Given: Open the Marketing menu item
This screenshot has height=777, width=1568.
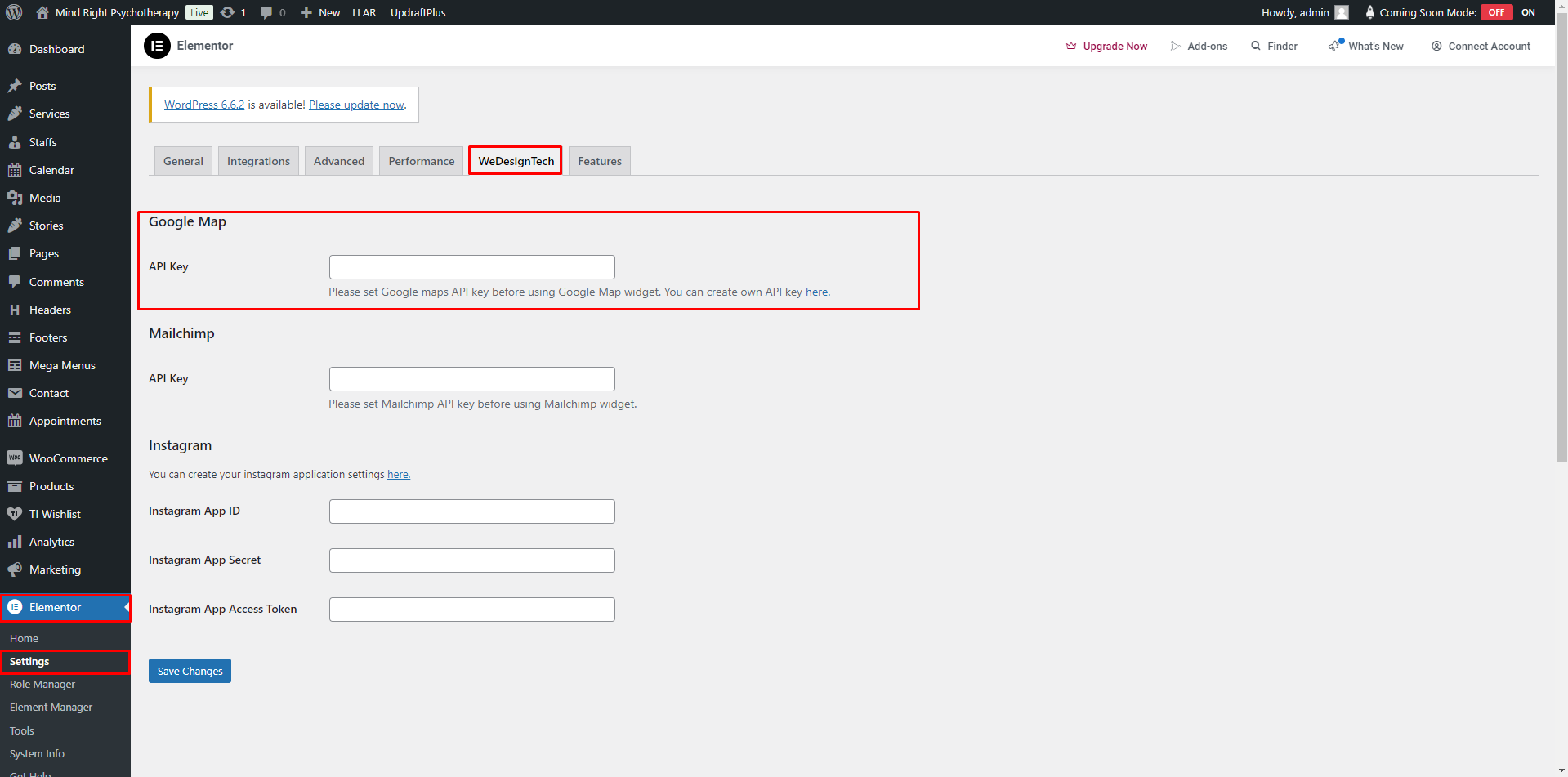Looking at the screenshot, I should click(65, 569).
